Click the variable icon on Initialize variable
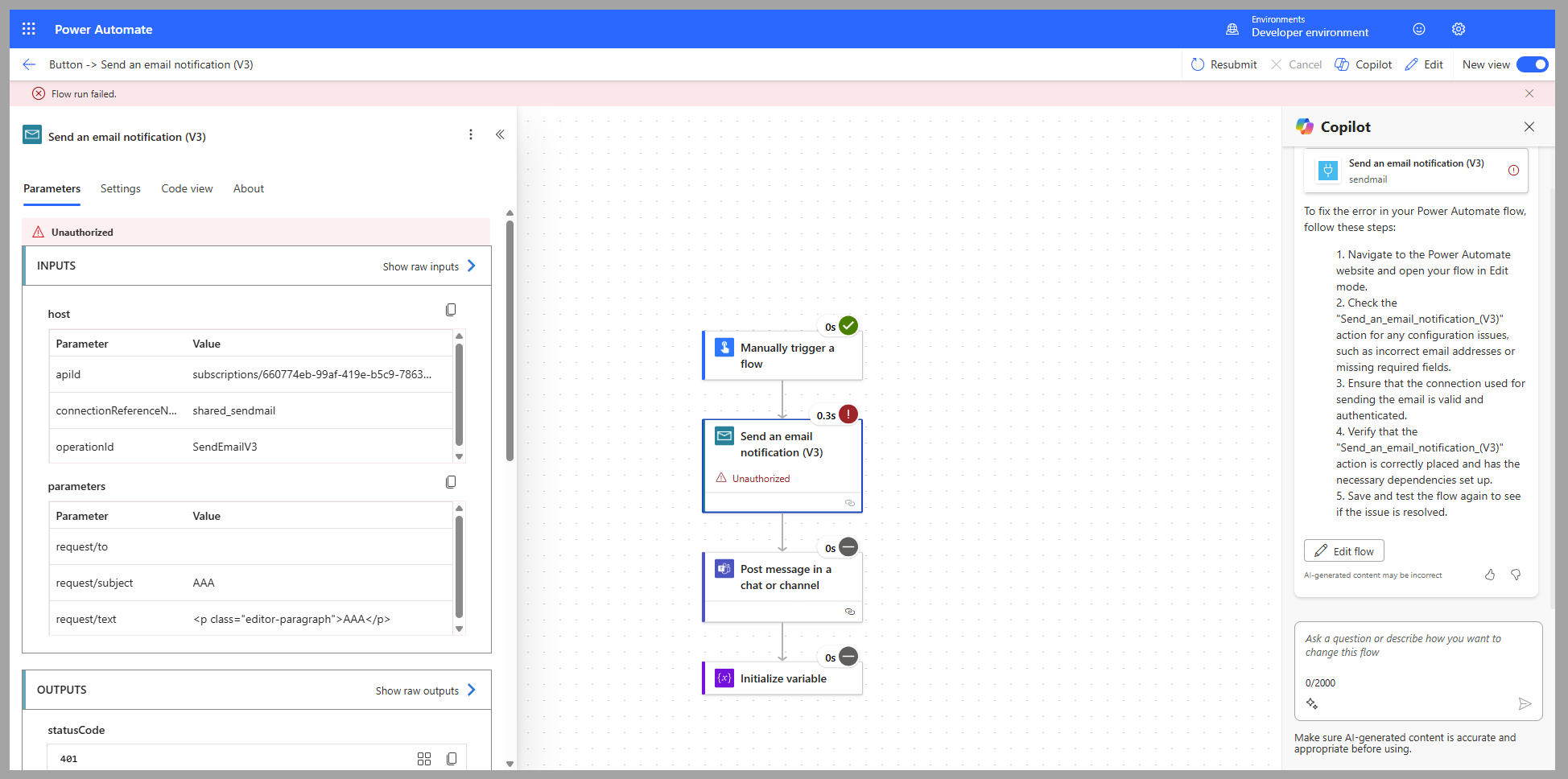 tap(724, 678)
